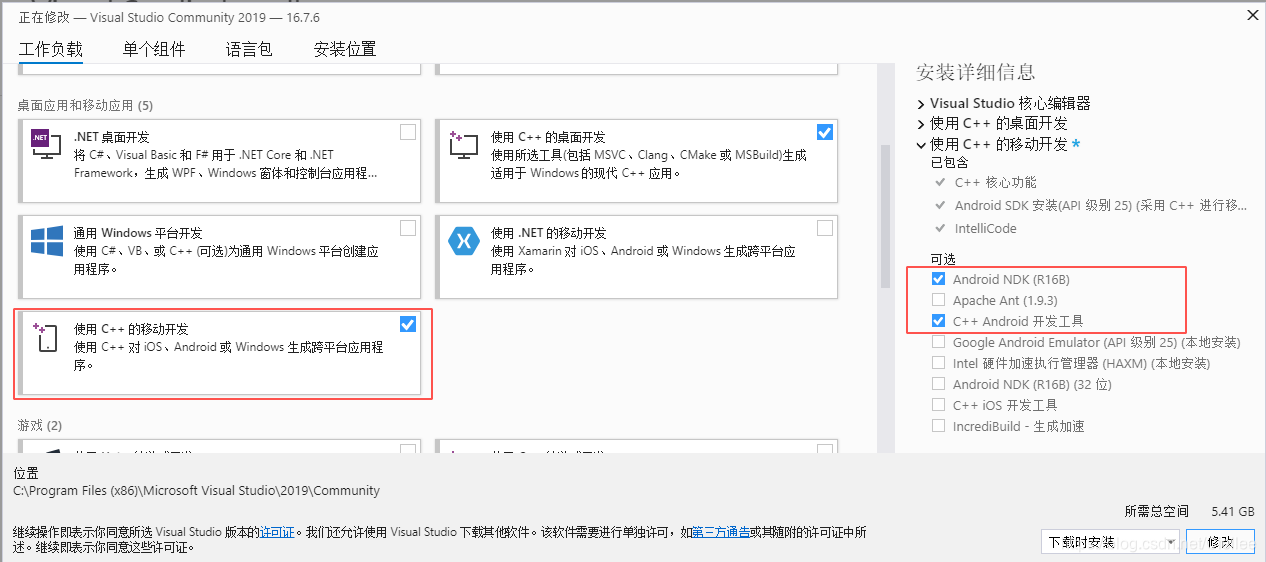Click the 修改 button

point(1221,542)
